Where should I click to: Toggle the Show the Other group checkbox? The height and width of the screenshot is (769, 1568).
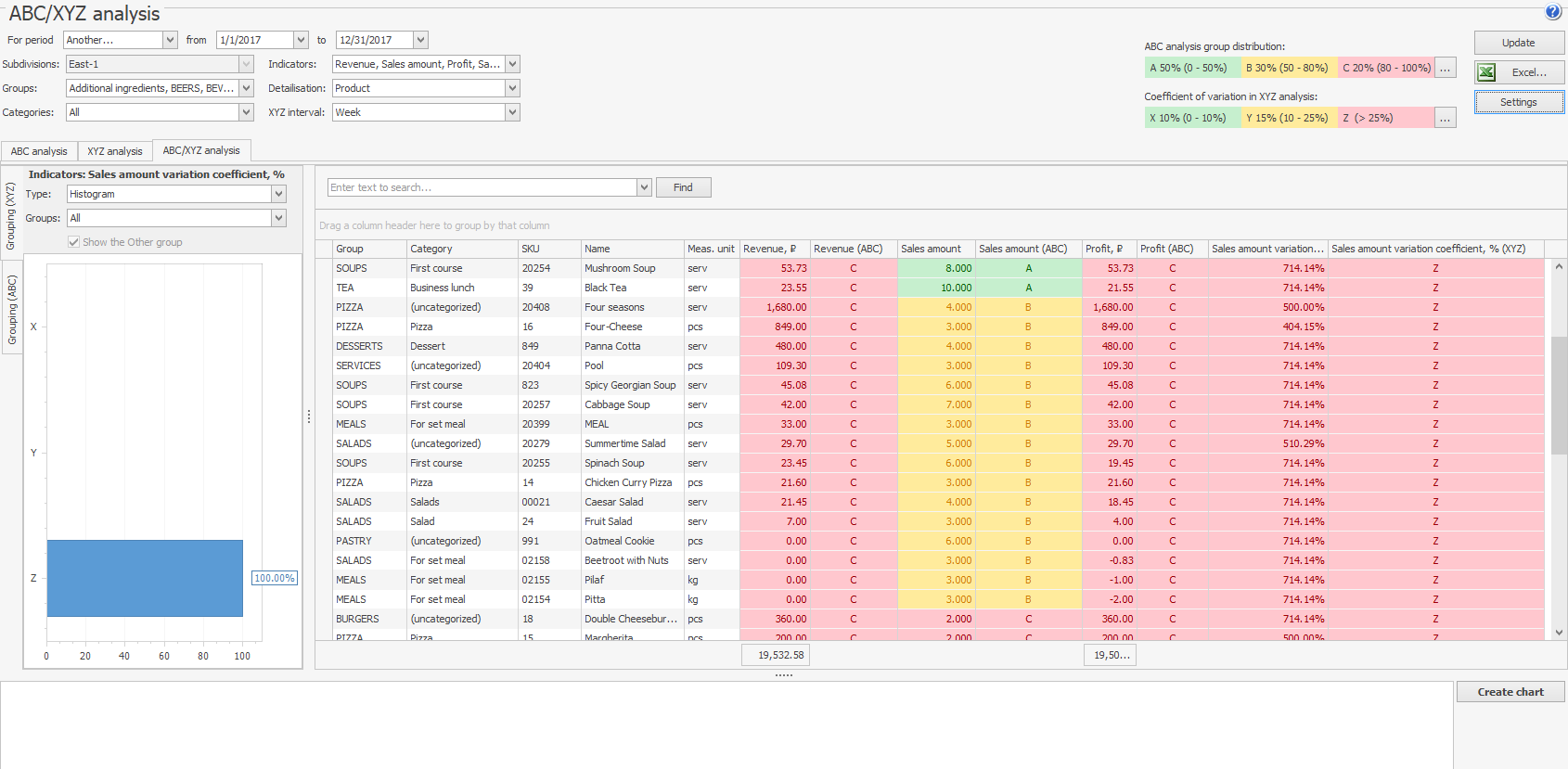coord(73,242)
